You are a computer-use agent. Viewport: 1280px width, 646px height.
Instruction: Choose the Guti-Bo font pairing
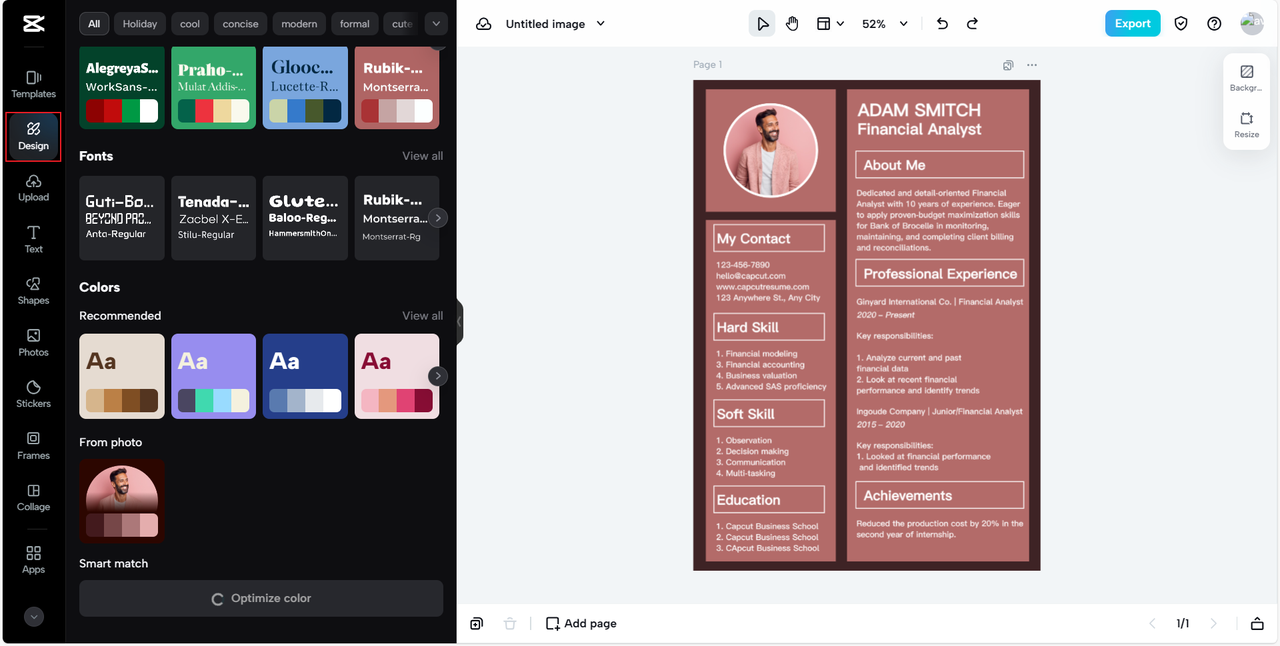(x=122, y=218)
